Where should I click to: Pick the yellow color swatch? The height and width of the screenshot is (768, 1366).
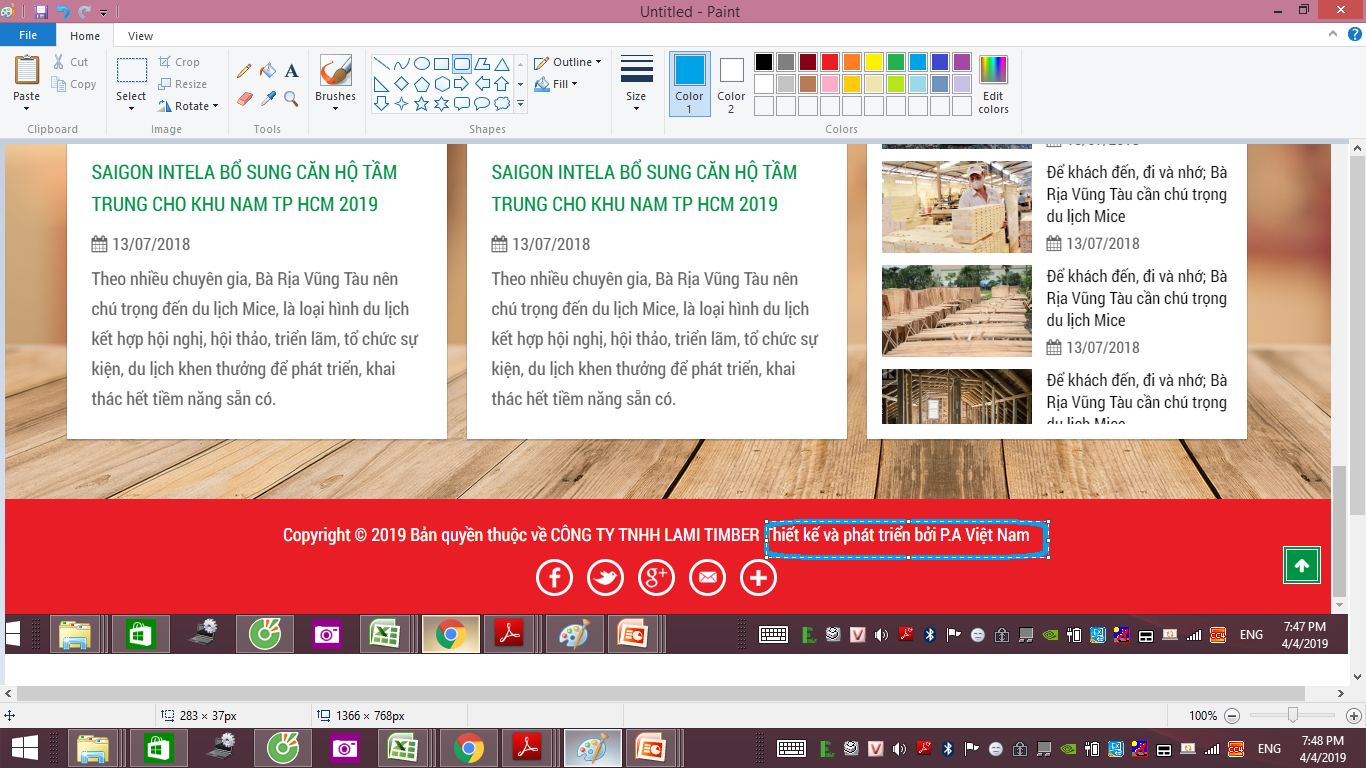(x=874, y=62)
